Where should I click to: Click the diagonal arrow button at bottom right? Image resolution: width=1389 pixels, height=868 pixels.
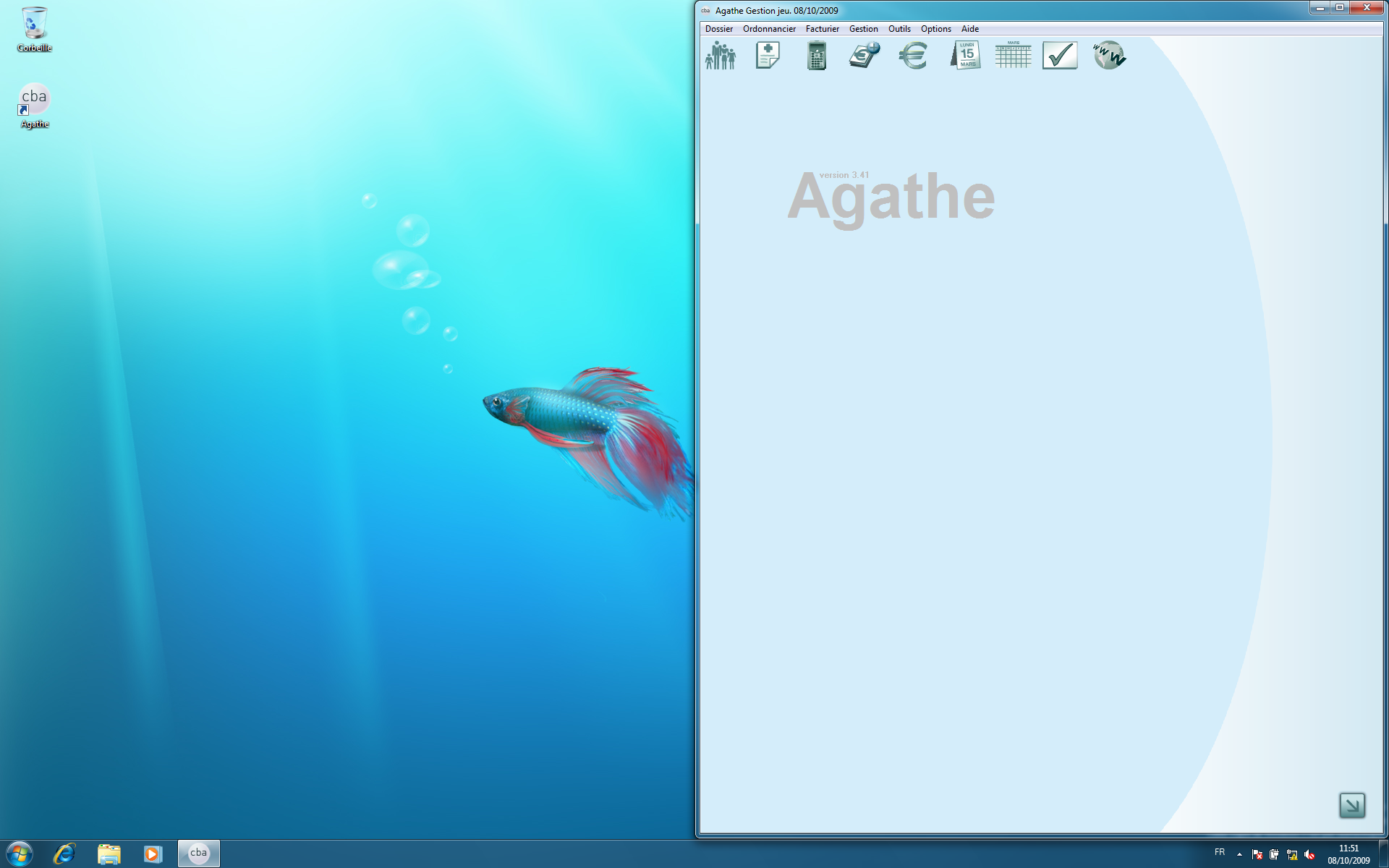tap(1352, 805)
